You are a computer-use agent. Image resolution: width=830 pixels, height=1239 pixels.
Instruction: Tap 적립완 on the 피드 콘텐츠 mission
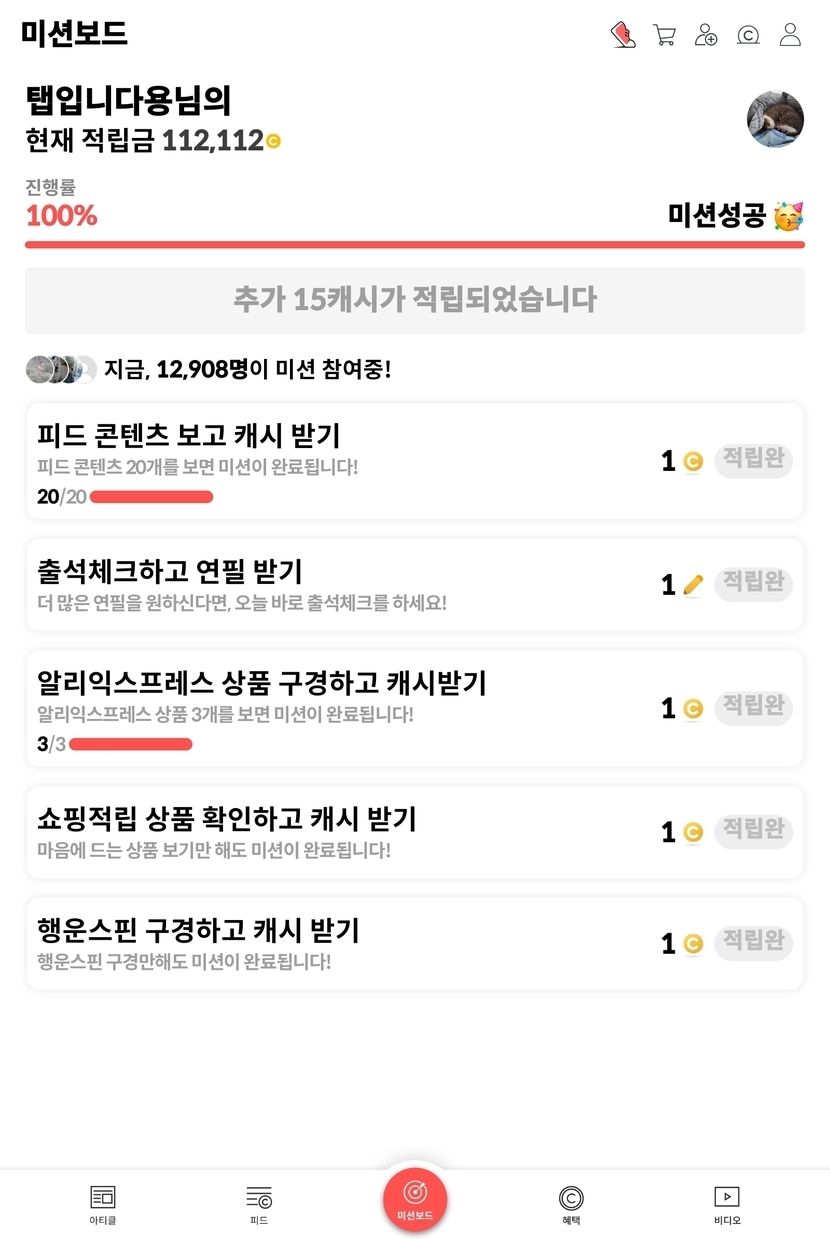(x=753, y=460)
